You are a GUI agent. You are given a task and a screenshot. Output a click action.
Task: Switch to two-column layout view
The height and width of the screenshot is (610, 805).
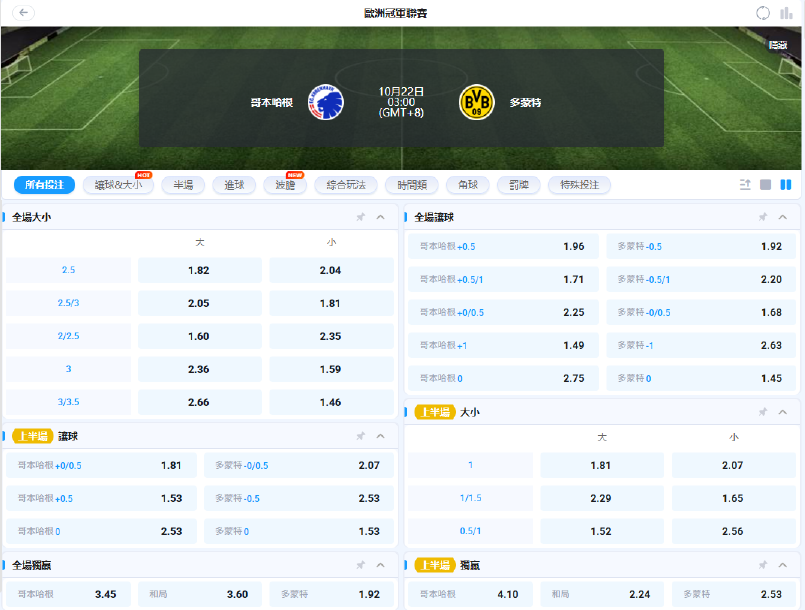(x=785, y=185)
